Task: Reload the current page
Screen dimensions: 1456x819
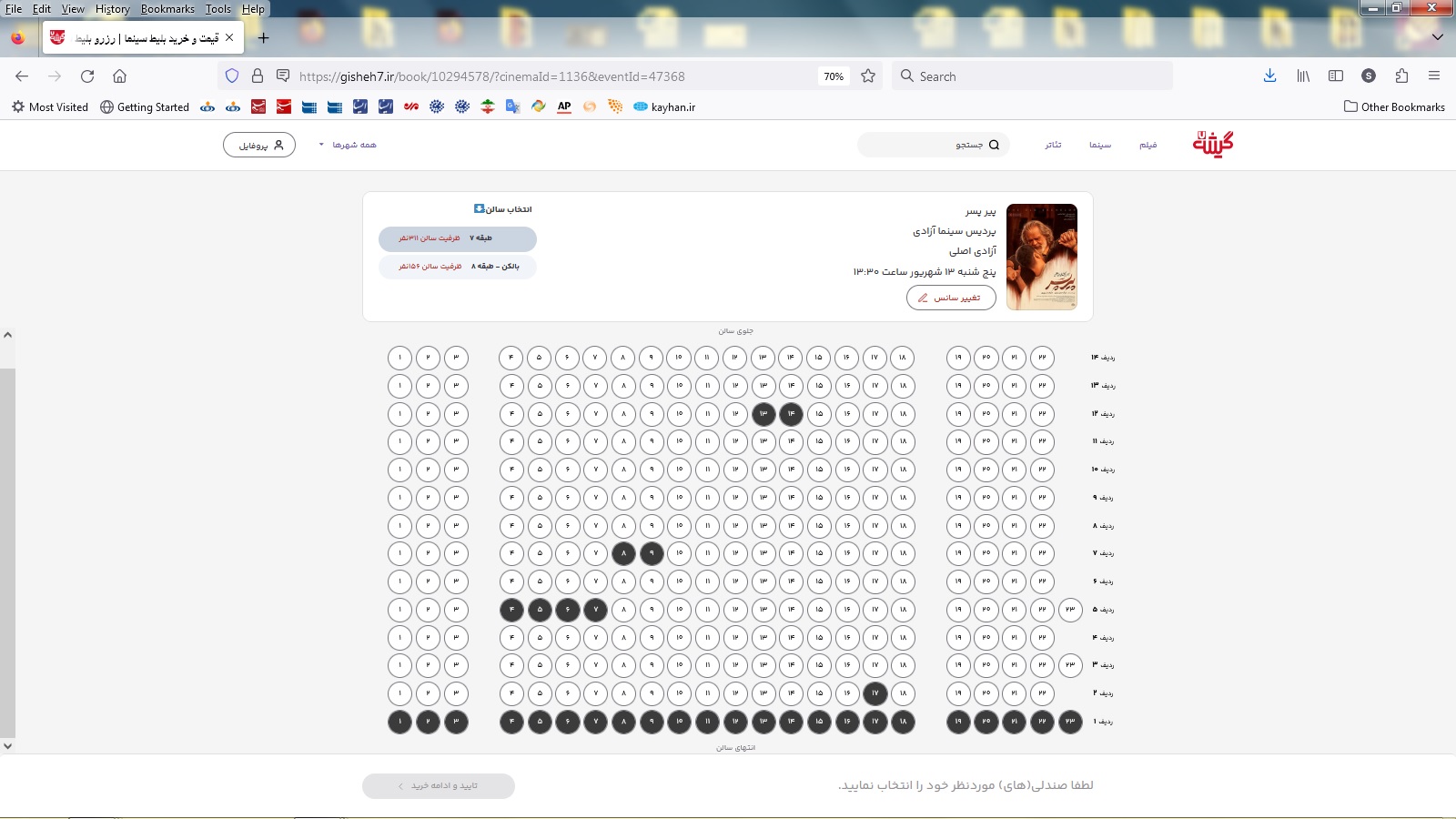Action: point(87,76)
